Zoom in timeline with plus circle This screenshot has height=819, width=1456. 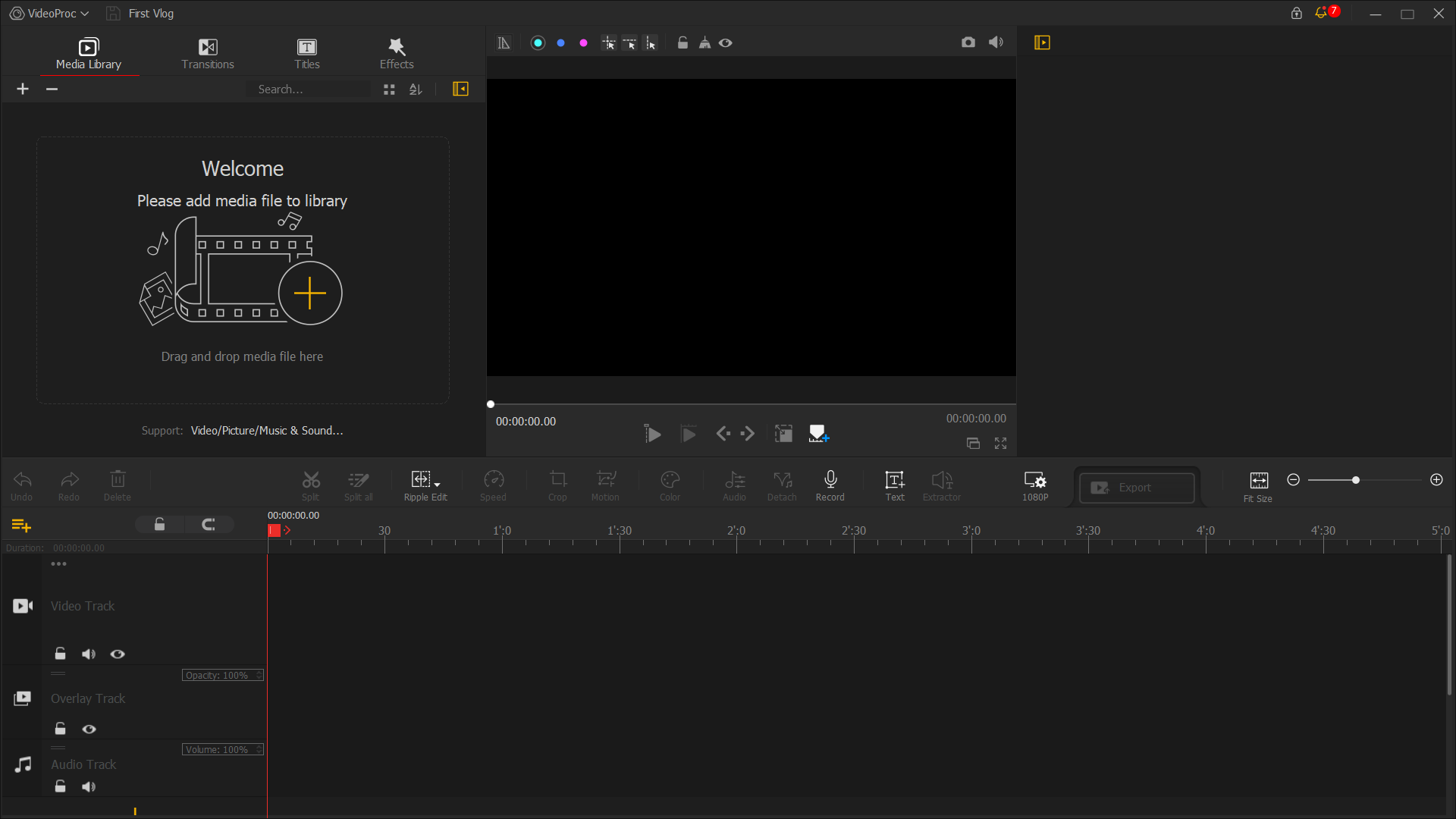[x=1436, y=480]
